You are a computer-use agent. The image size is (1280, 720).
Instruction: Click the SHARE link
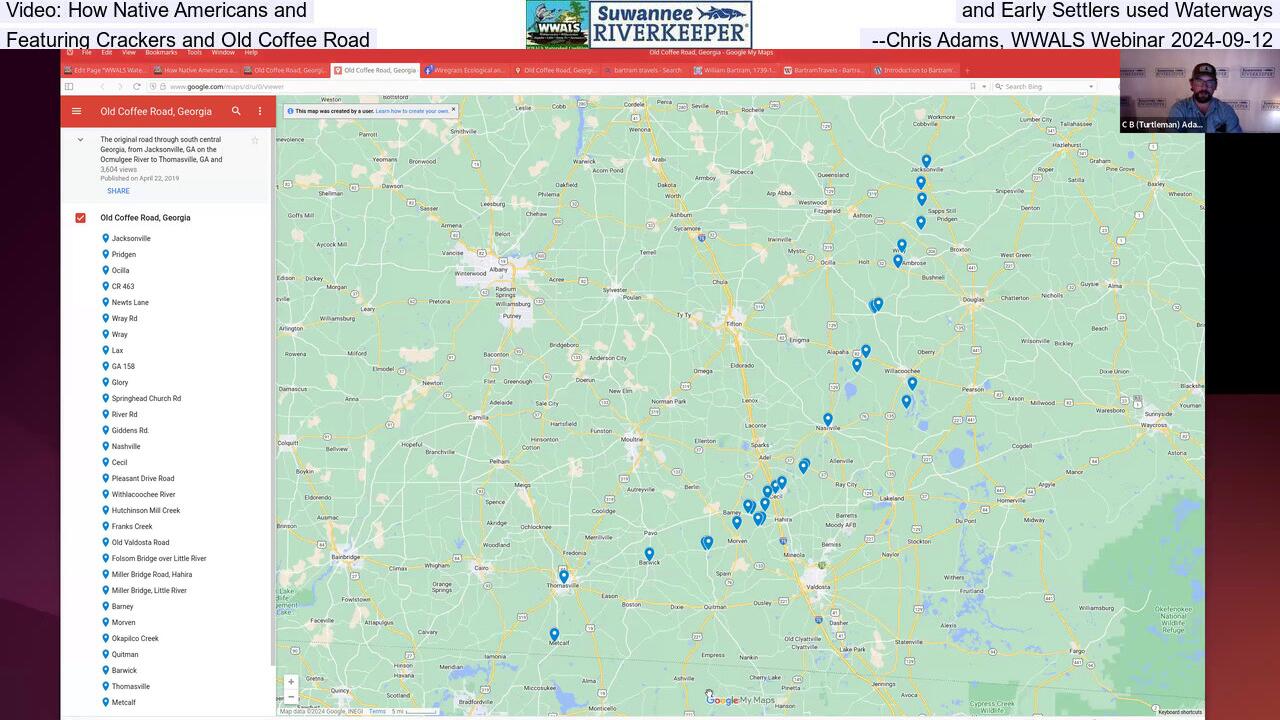pos(118,191)
